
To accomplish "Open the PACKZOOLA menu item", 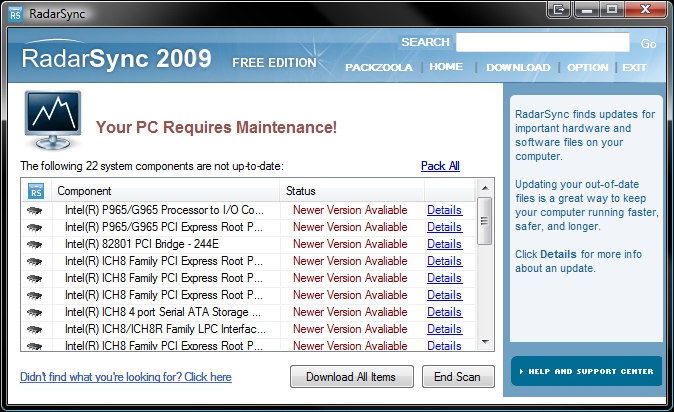I will point(379,68).
